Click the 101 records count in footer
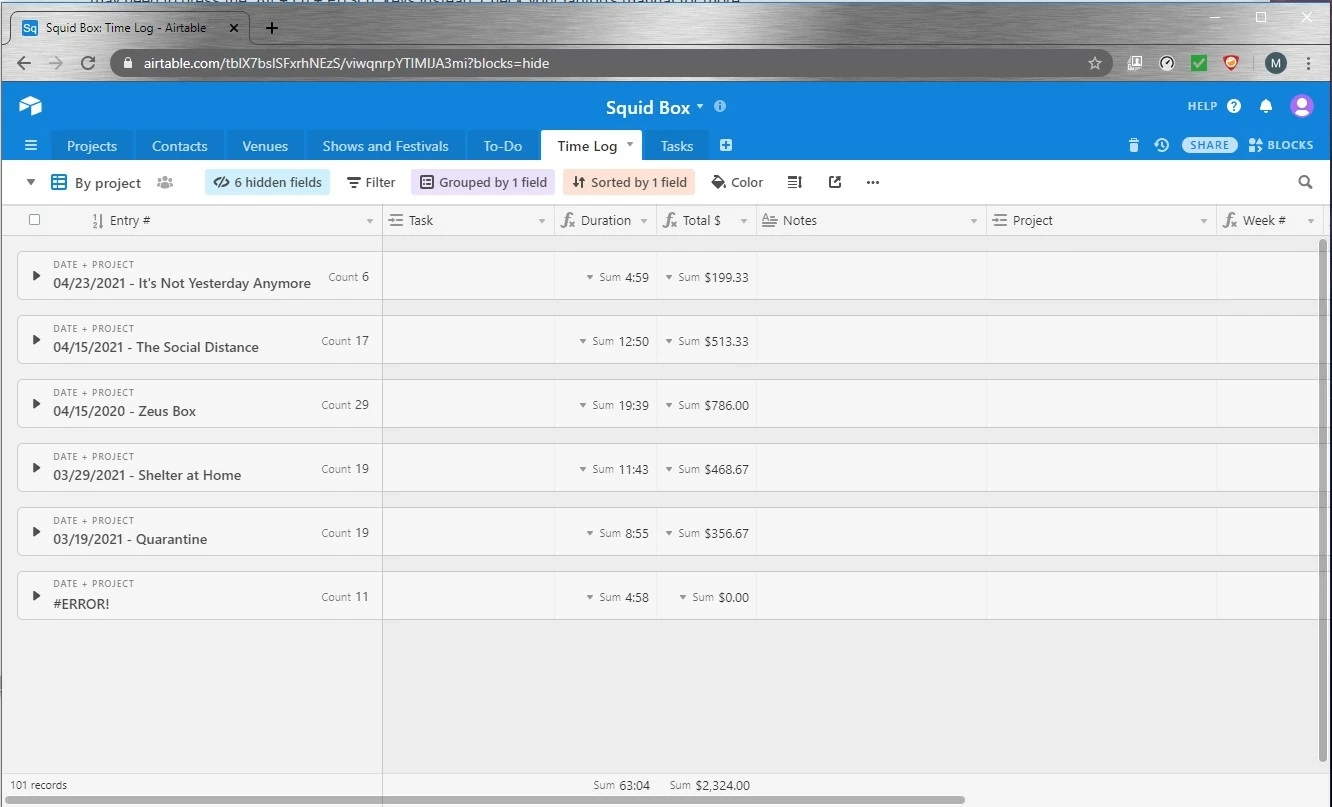Screen dimensions: 1332x807 click(x=39, y=786)
